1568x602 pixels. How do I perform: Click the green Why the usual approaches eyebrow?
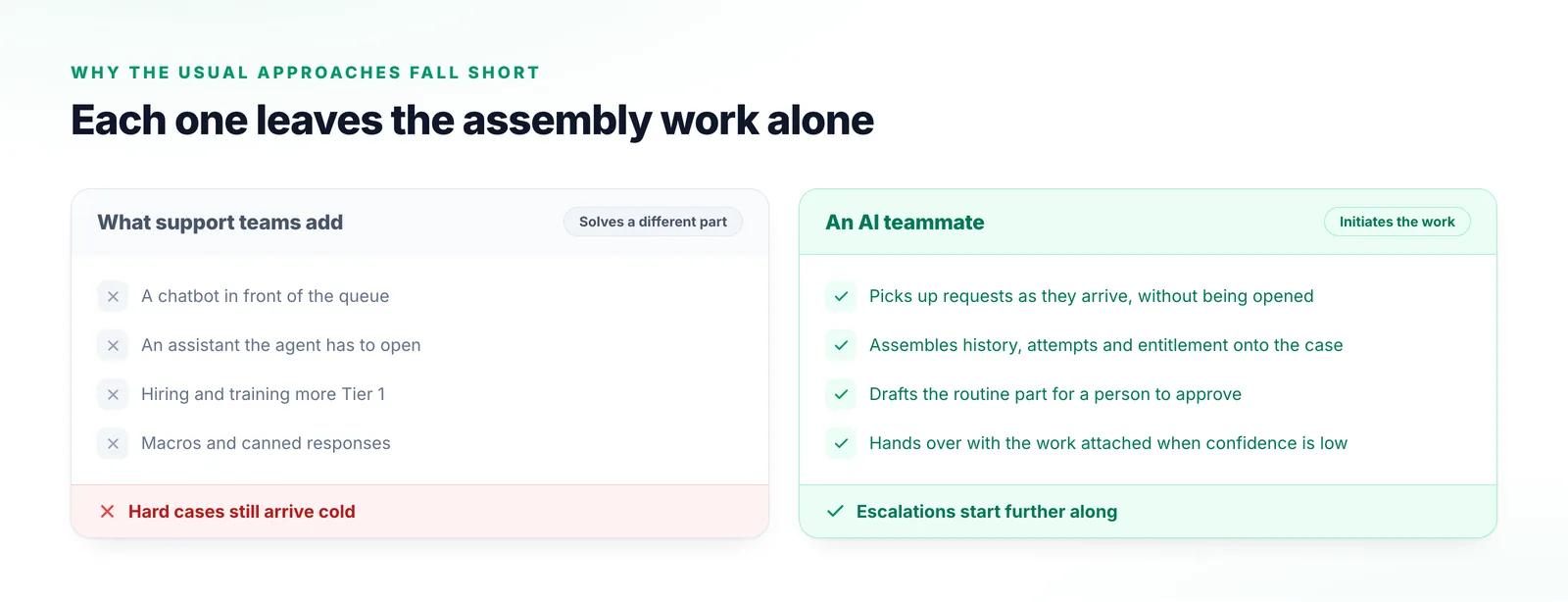pyautogui.click(x=306, y=73)
